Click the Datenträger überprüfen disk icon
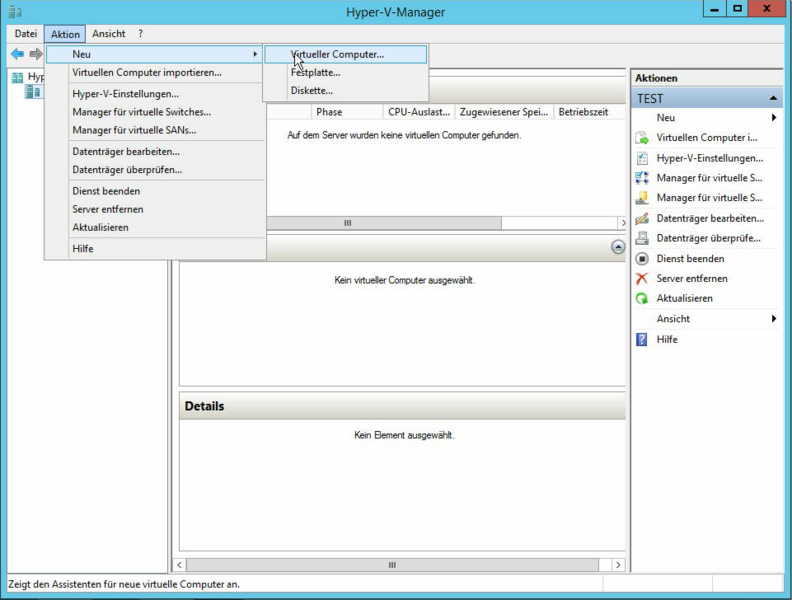This screenshot has height=600, width=792. click(x=642, y=238)
